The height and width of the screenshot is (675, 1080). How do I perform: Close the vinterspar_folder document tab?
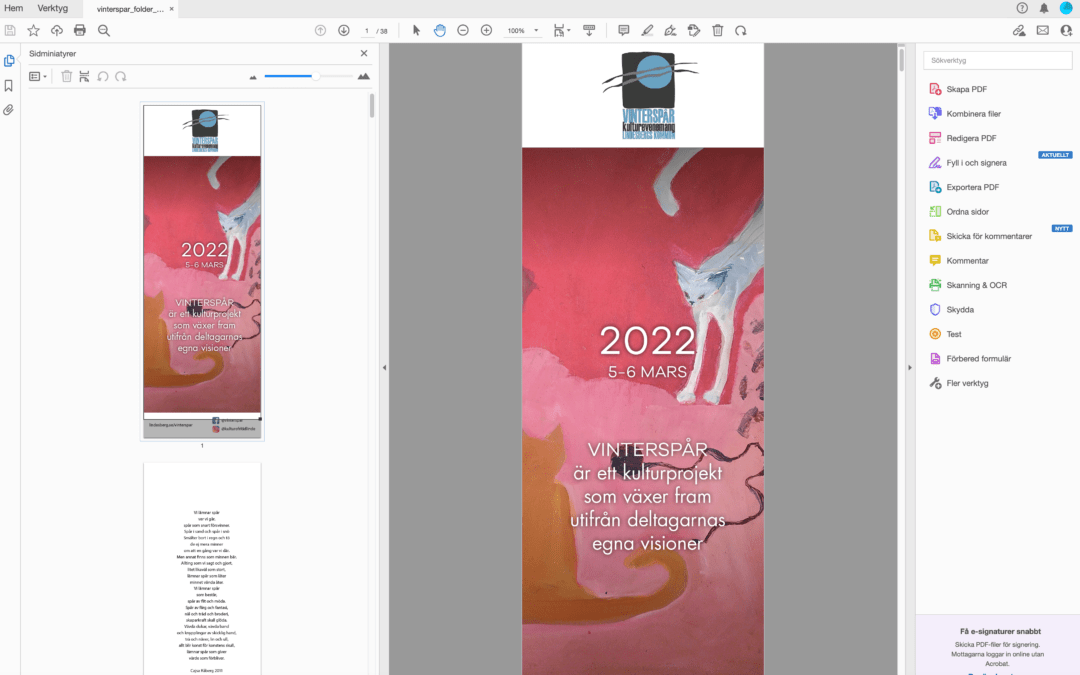(172, 9)
